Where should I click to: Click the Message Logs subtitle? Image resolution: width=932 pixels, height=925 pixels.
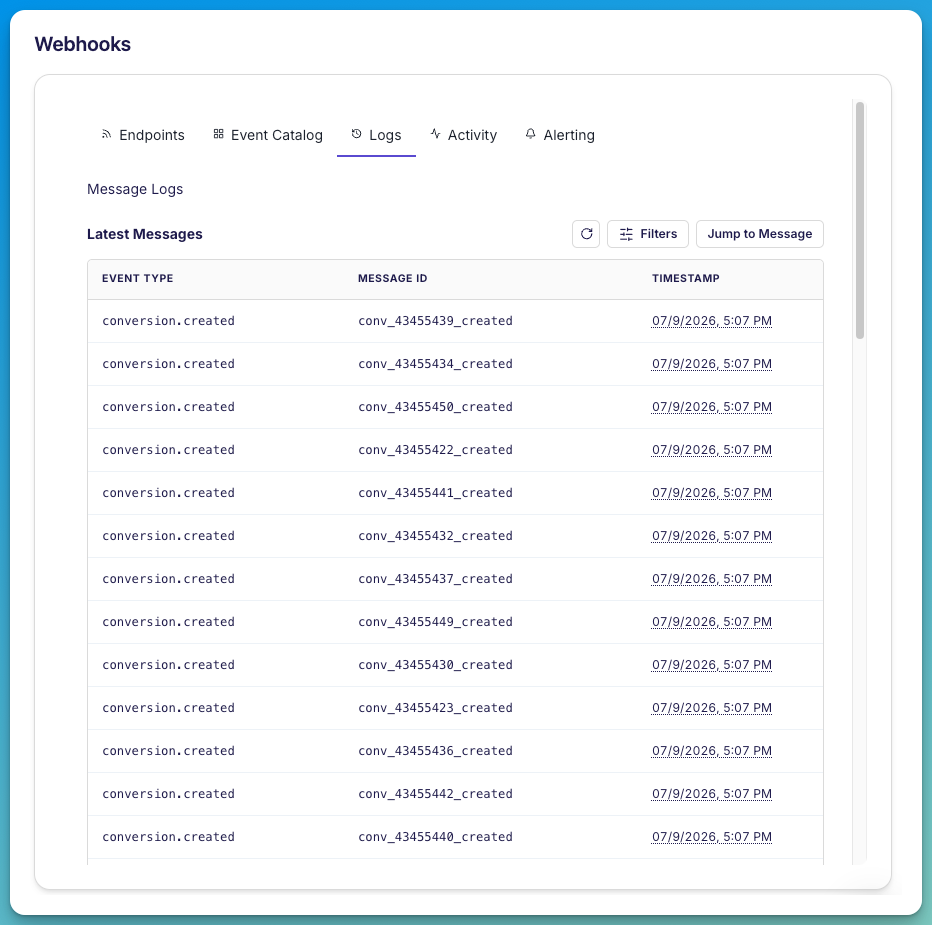(x=135, y=189)
